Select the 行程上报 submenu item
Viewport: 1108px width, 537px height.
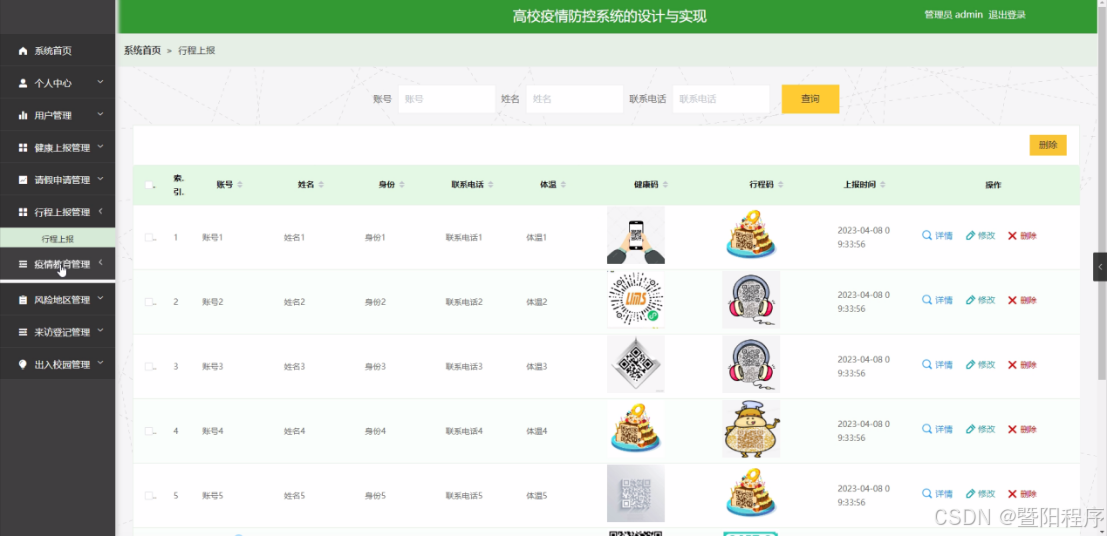(57, 239)
